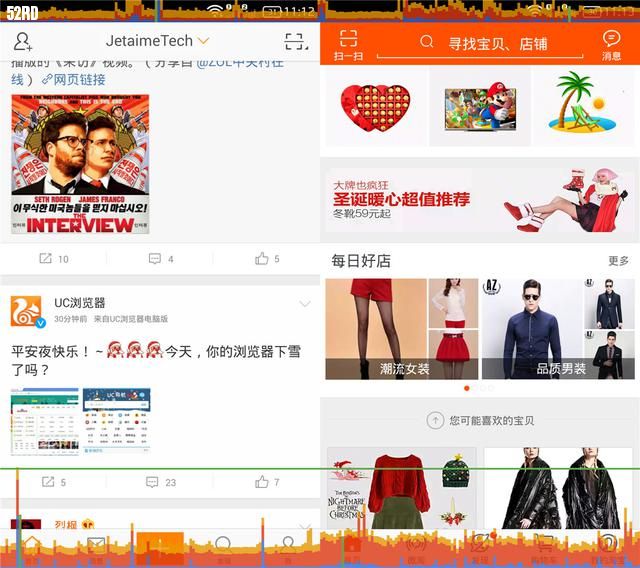Open the add friend icon in Weibo
Screen dimensions: 640x568
pos(22,42)
